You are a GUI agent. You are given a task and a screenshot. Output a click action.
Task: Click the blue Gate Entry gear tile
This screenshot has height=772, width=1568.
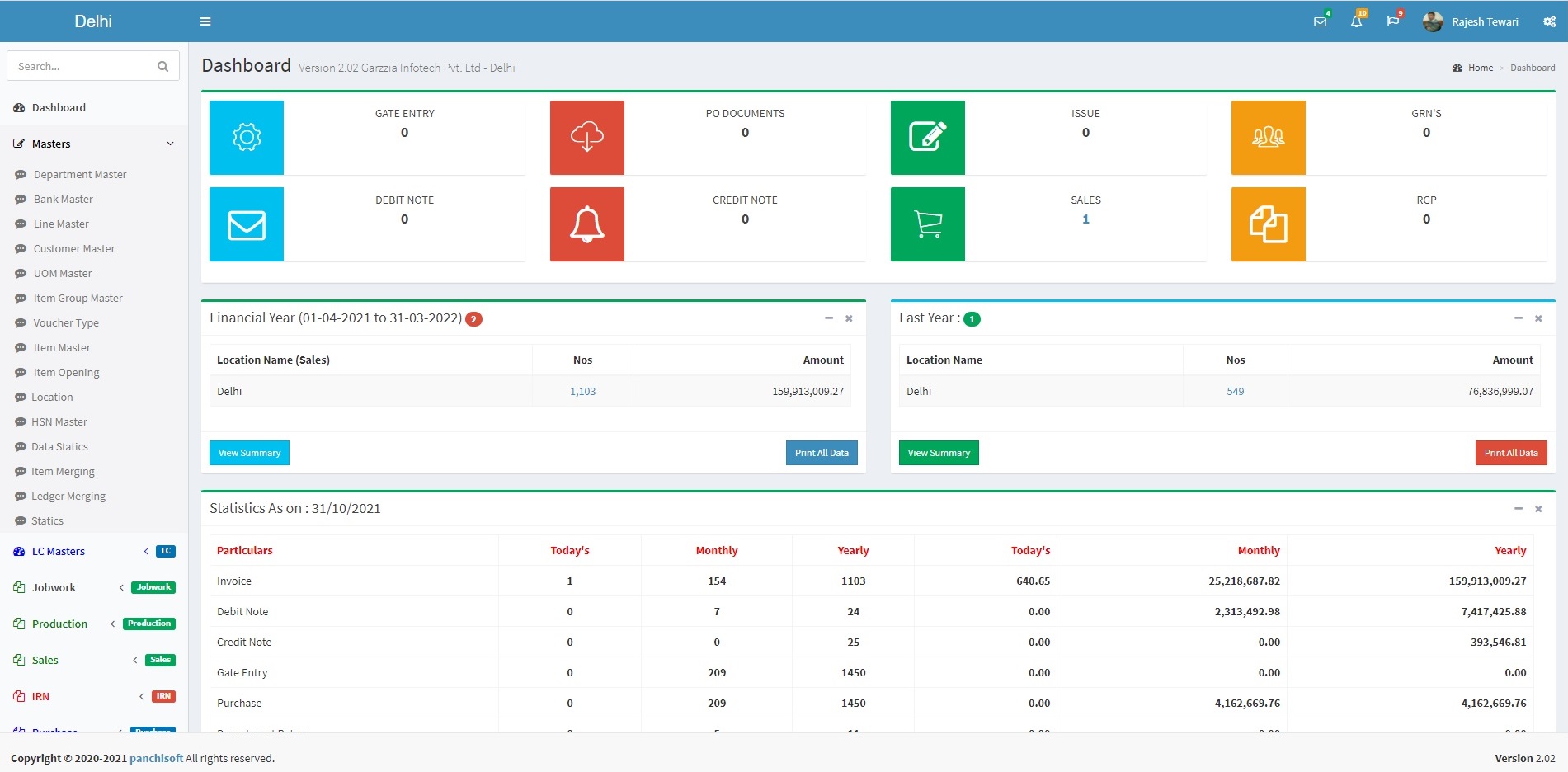(247, 138)
